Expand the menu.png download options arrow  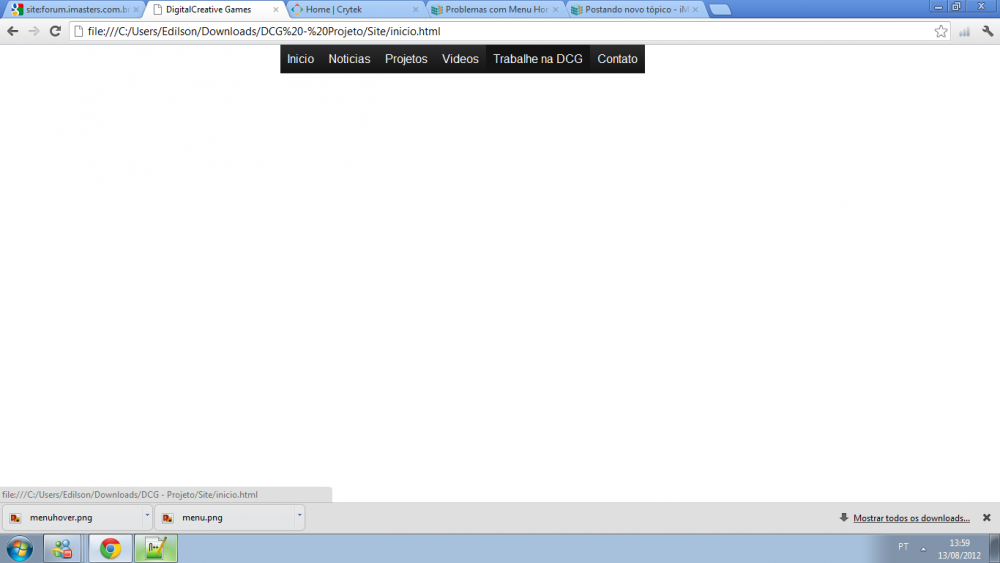coord(299,517)
